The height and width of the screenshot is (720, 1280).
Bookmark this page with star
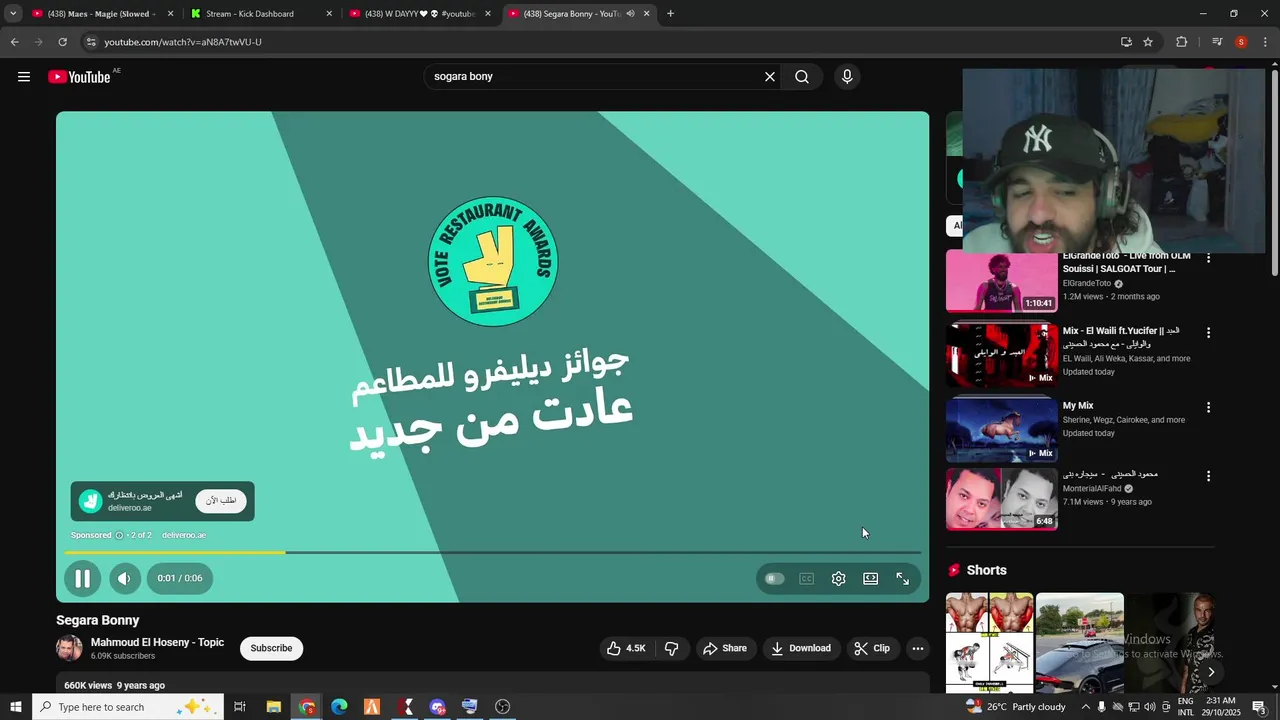1148,42
